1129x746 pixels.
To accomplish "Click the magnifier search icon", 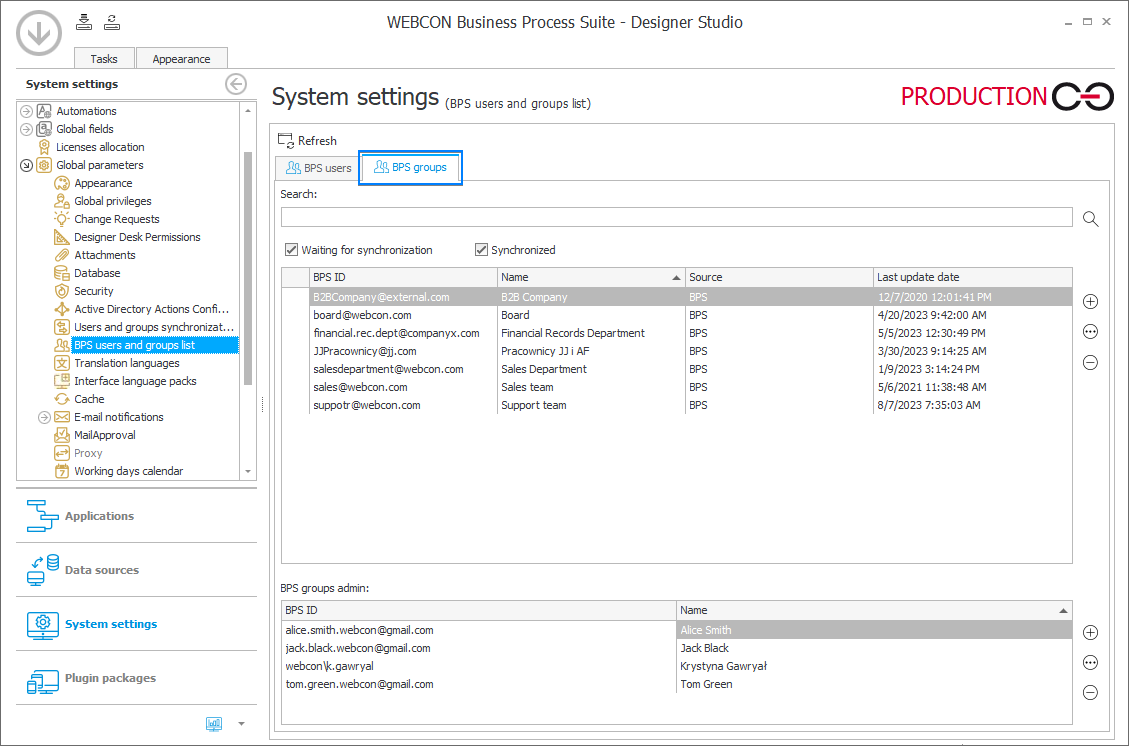I will pos(1090,219).
